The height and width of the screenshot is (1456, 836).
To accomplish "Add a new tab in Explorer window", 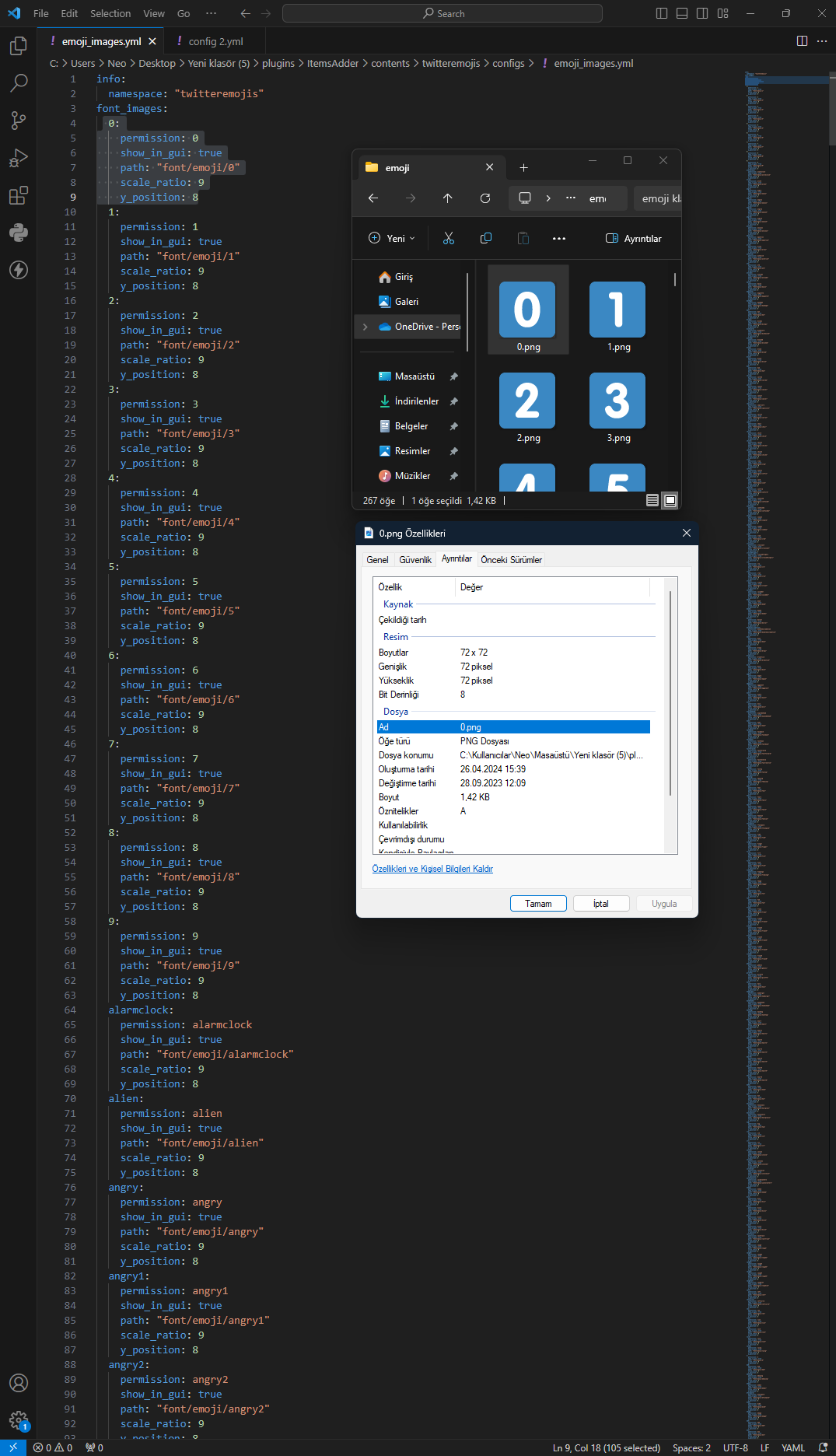I will 523,167.
